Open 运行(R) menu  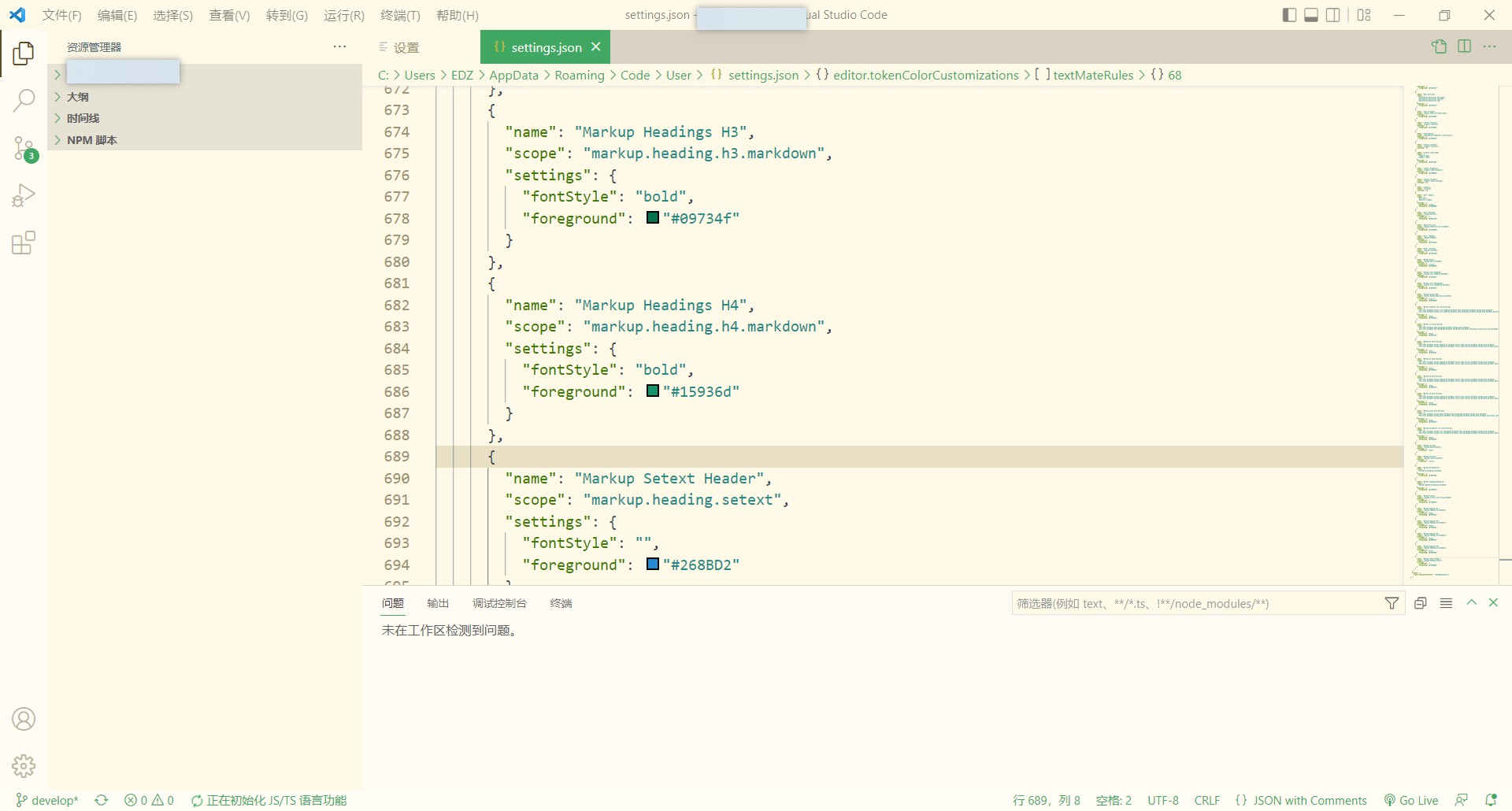(344, 15)
